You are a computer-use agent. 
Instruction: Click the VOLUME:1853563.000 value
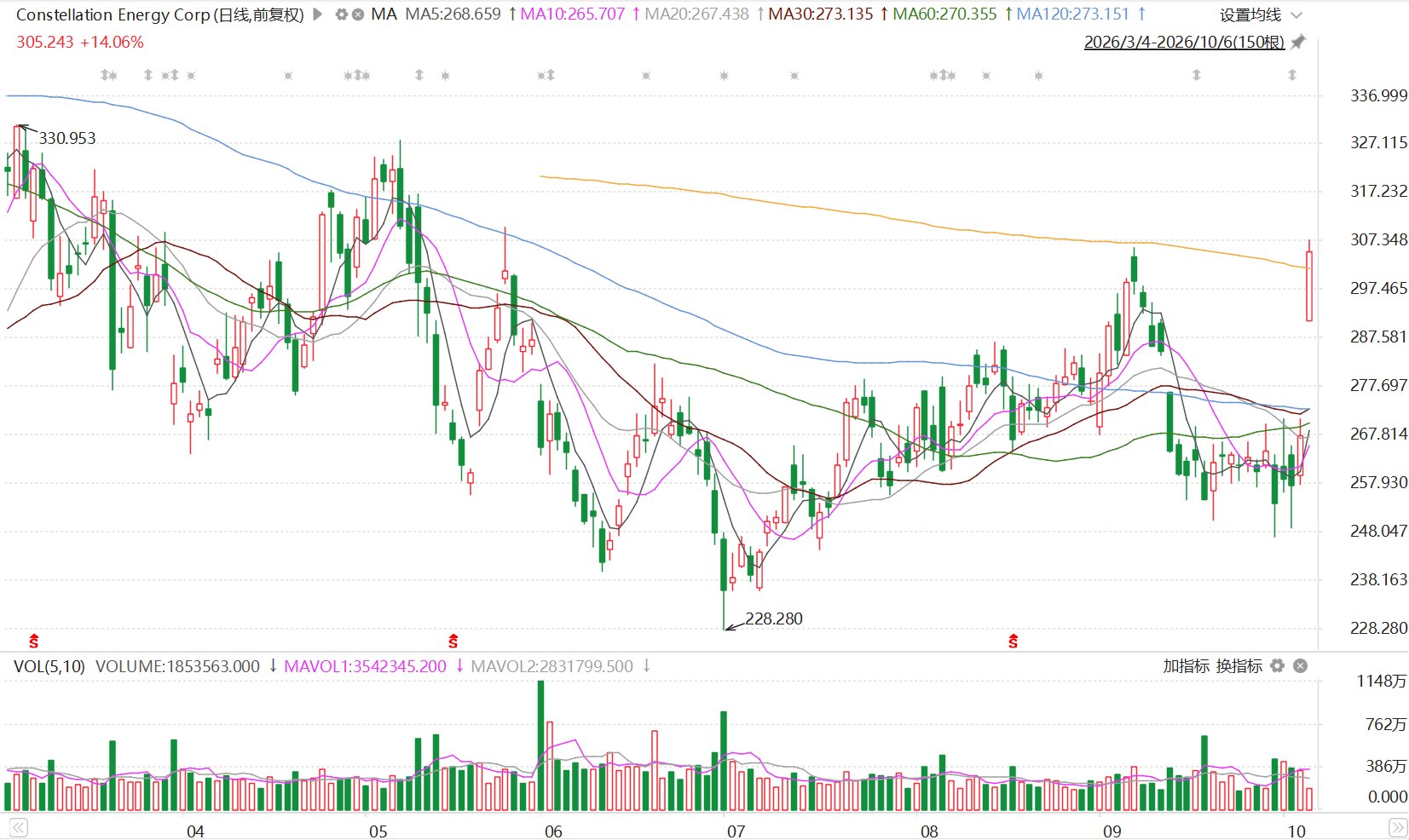[x=177, y=666]
